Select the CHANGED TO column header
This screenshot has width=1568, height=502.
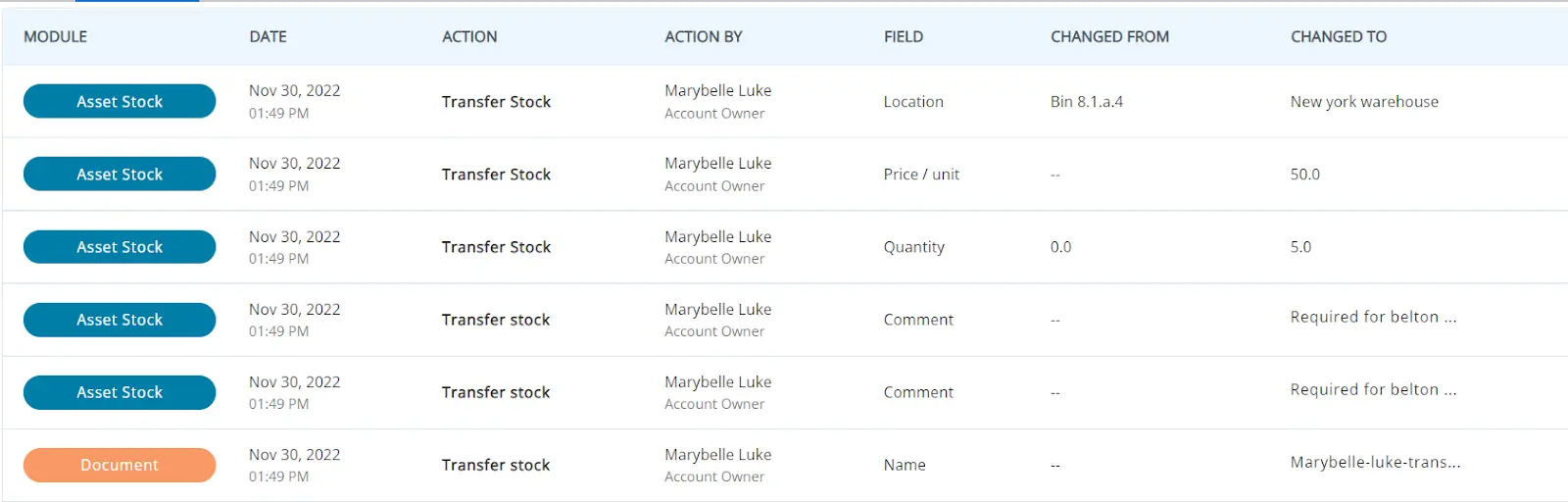1338,36
